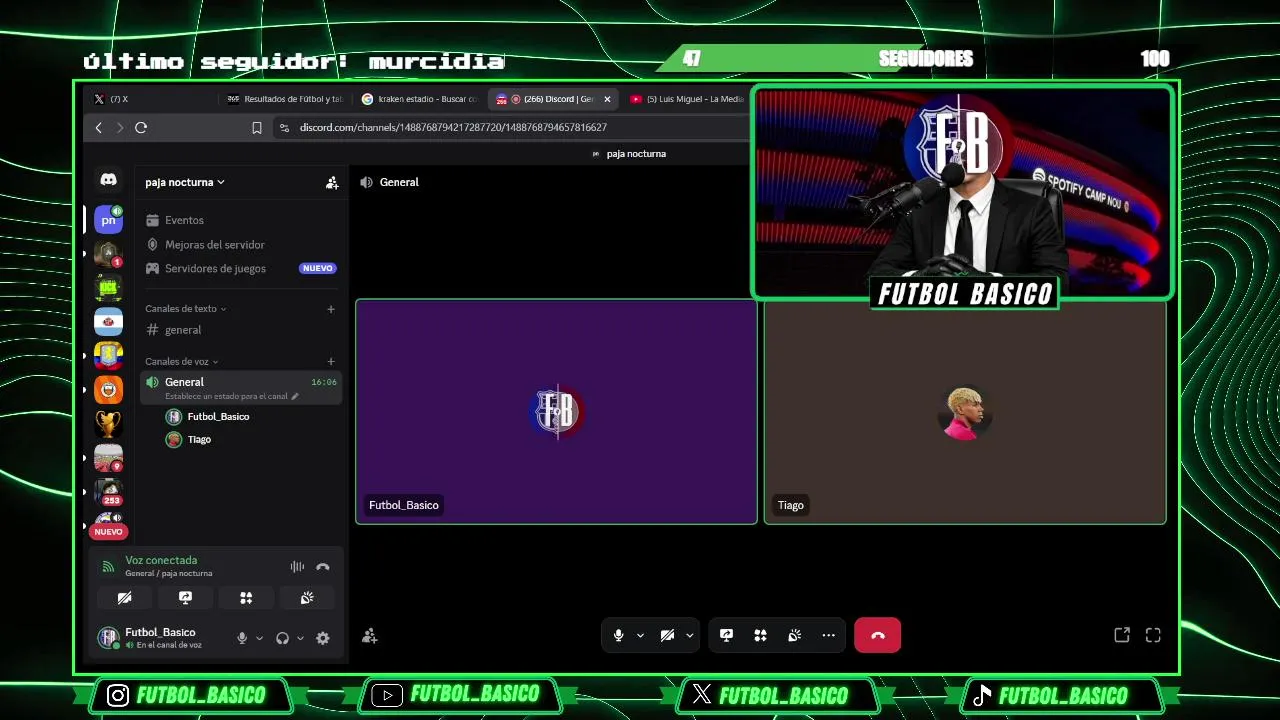Disconnect from voice in Voz conectada panel
The image size is (1280, 720).
coord(323,567)
